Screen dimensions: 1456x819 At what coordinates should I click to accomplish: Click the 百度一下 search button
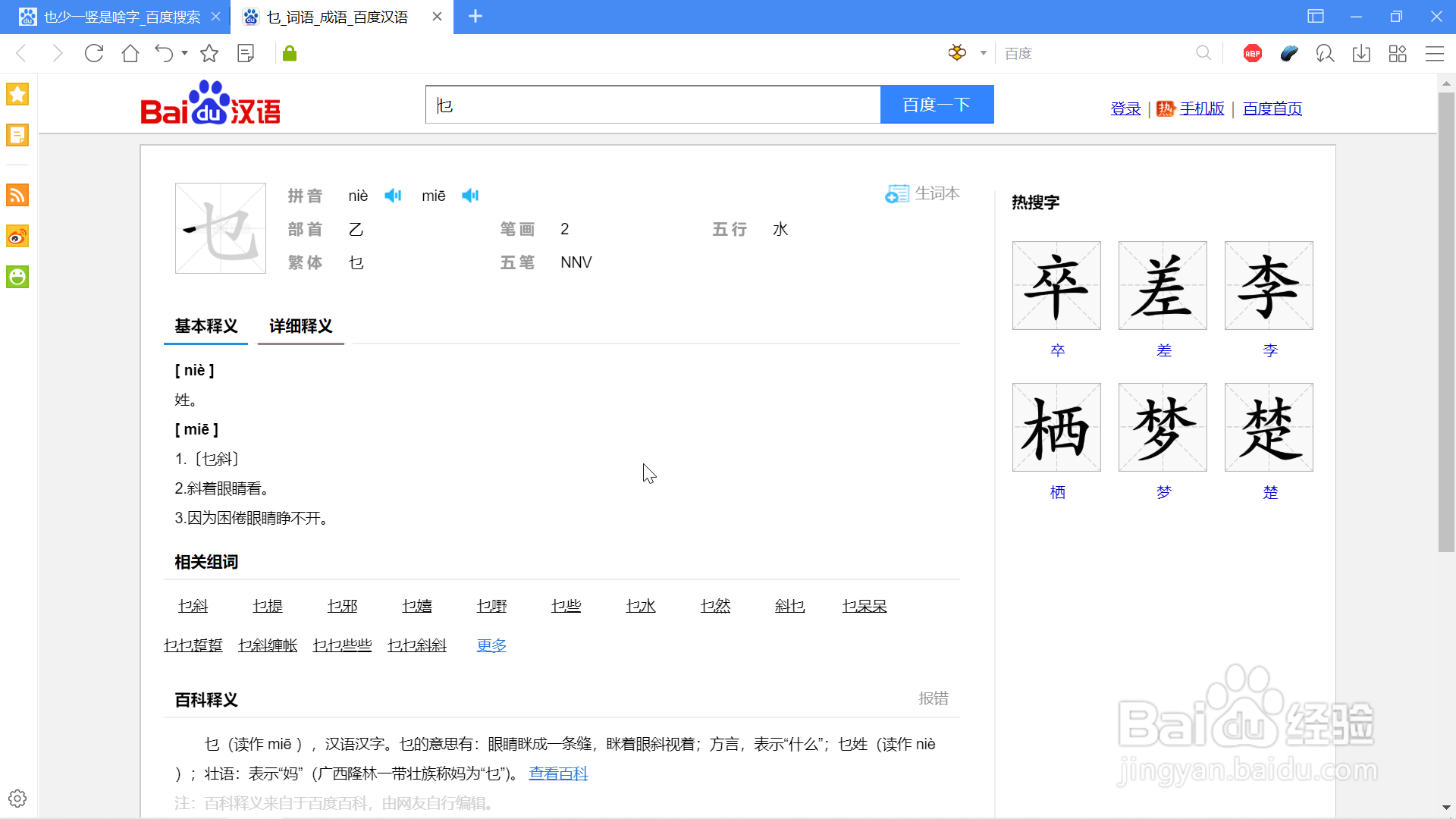[937, 105]
